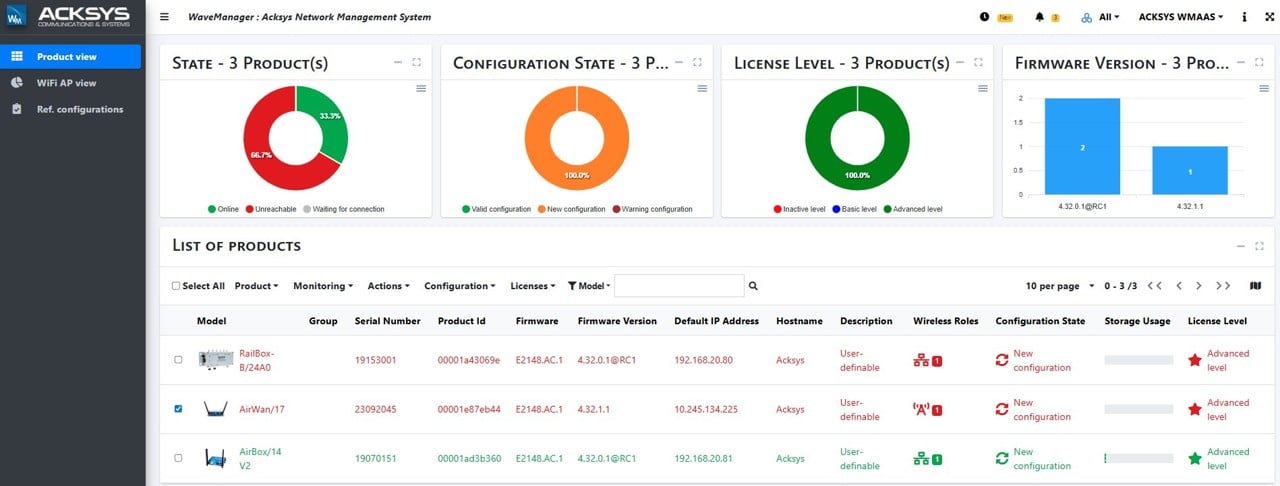Go to the next page of products
This screenshot has width=1280, height=486.
click(1199, 286)
